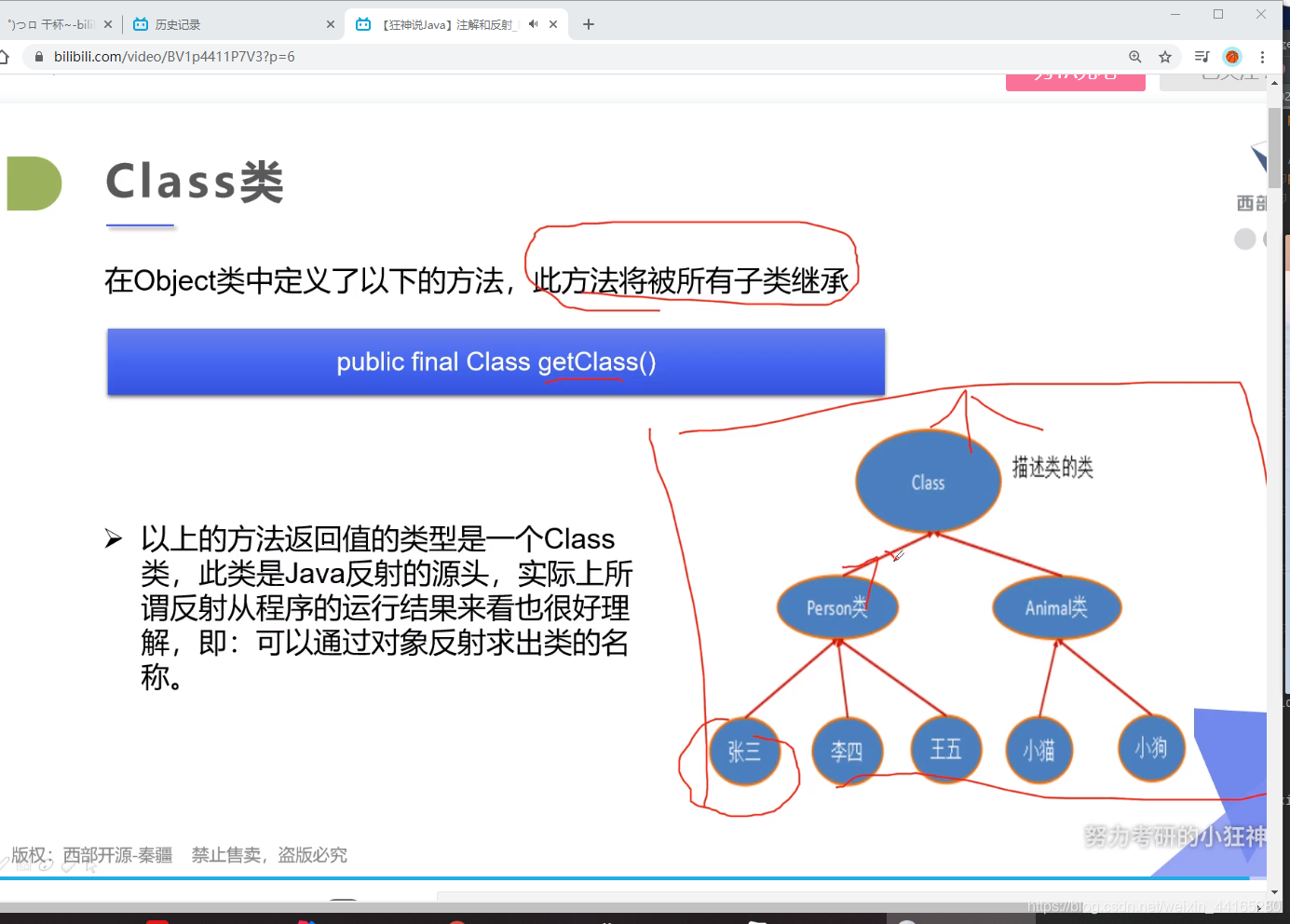Click the basketball profile avatar in the toolbar
1290x924 pixels.
(x=1231, y=57)
